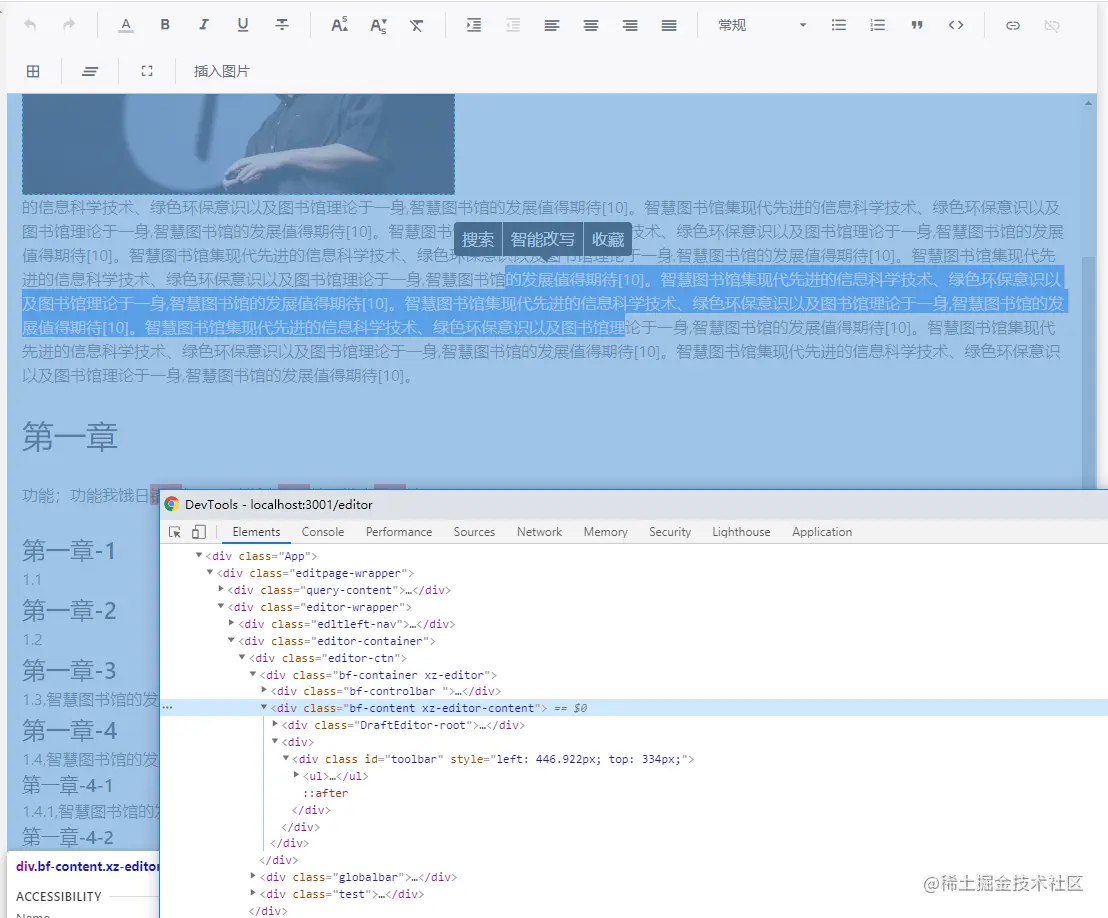
Task: Toggle the DevTools device toolbar
Action: tap(199, 532)
